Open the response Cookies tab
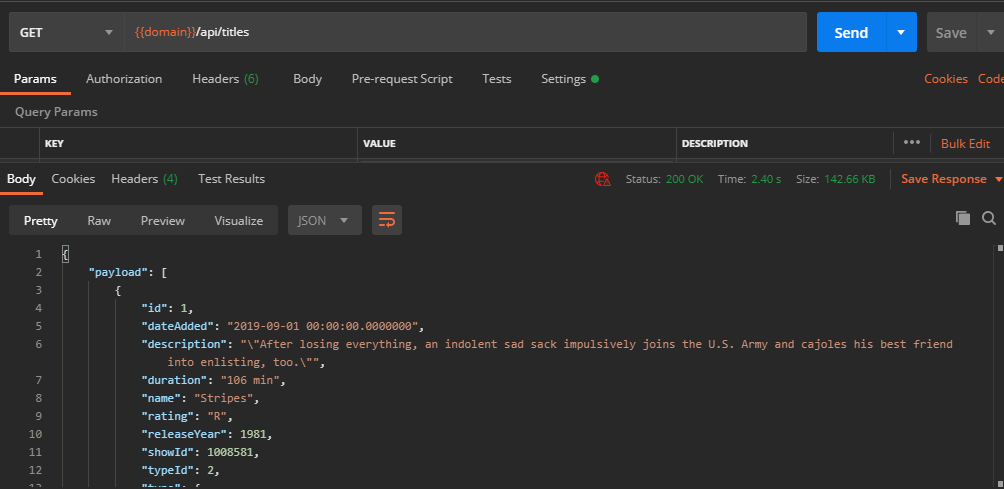The image size is (1004, 489). 73,179
